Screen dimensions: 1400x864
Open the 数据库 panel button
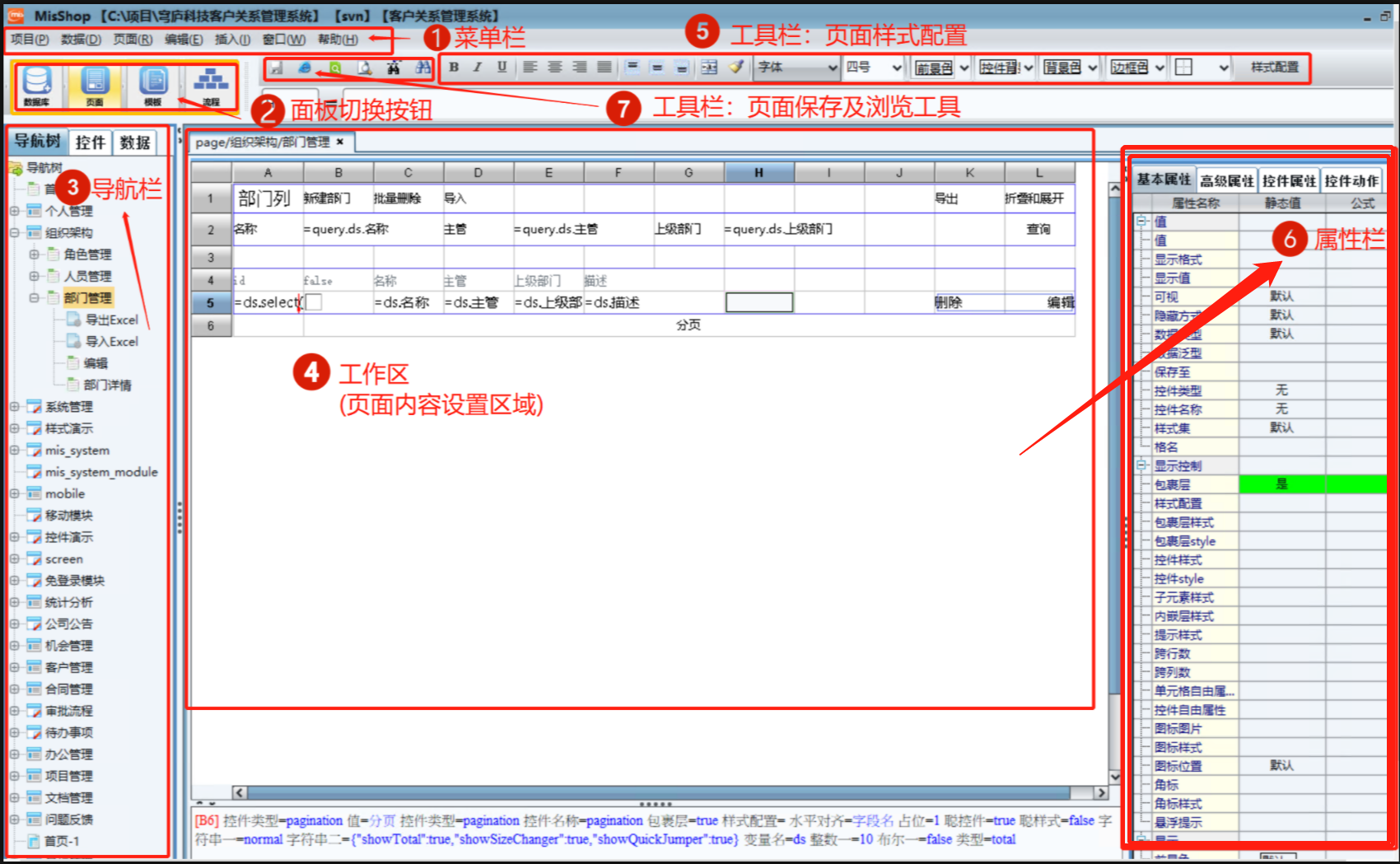[x=37, y=86]
